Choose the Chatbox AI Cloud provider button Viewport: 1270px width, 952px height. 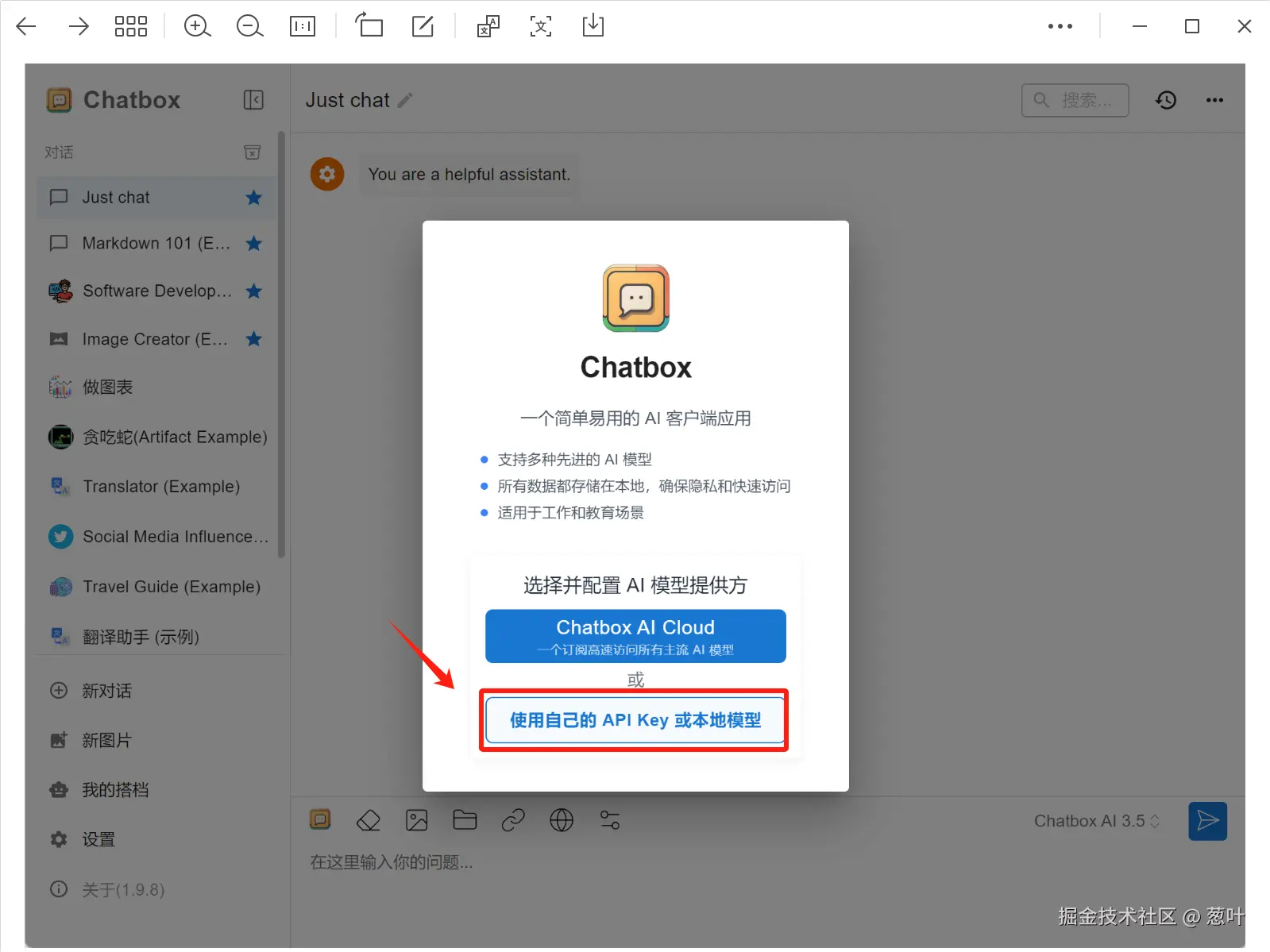635,636
